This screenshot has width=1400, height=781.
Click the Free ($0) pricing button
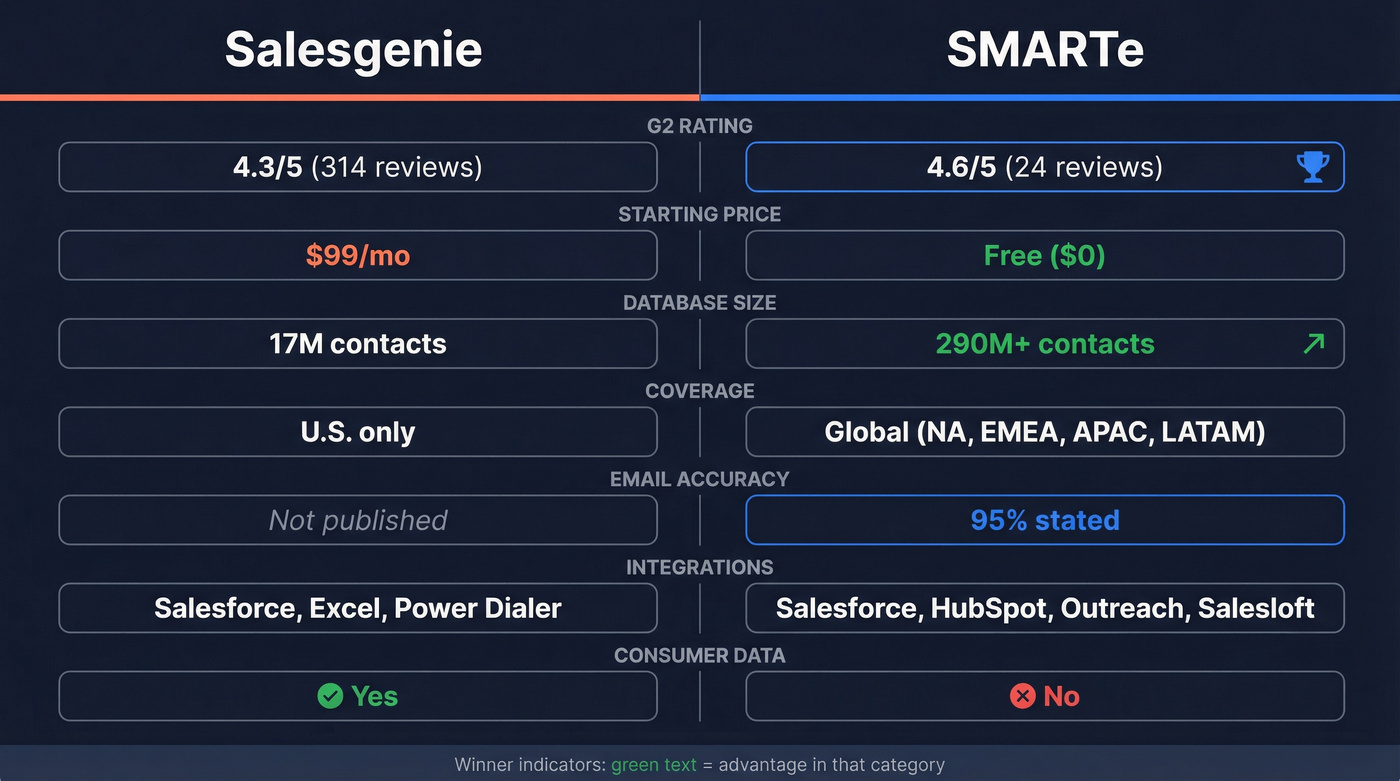(x=1045, y=255)
